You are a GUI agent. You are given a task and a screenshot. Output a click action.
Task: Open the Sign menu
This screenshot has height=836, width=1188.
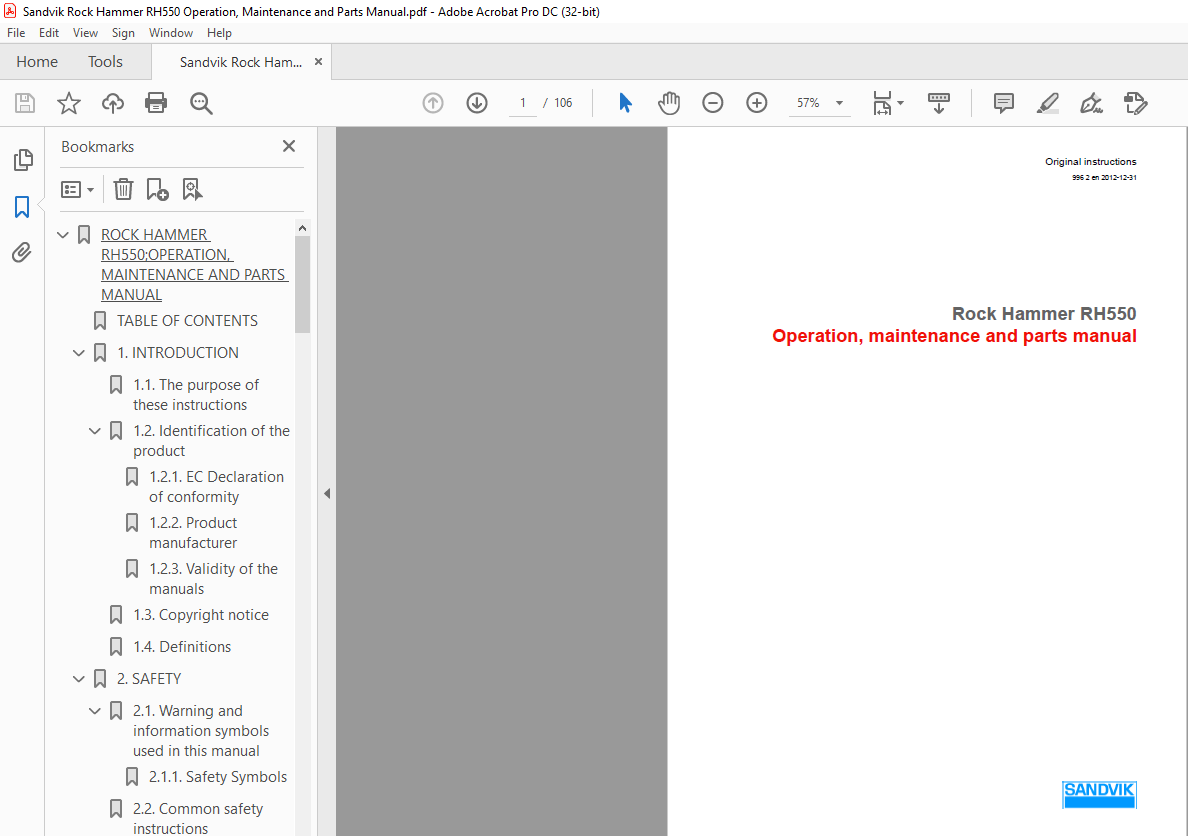(x=123, y=33)
